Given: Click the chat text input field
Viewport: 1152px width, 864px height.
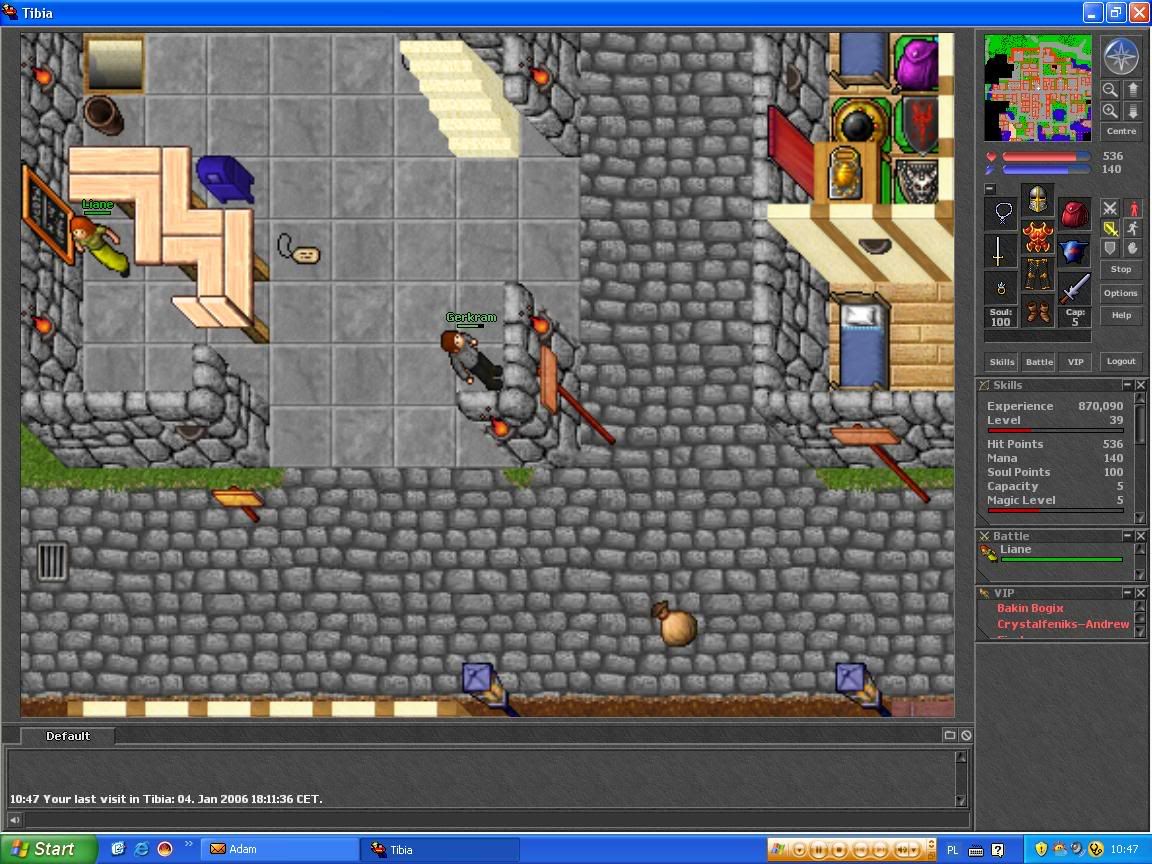Looking at the screenshot, I should pyautogui.click(x=496, y=820).
